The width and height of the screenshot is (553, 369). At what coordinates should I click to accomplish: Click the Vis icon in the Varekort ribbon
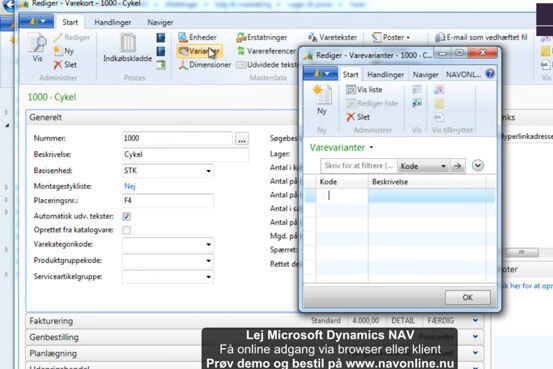click(x=37, y=48)
